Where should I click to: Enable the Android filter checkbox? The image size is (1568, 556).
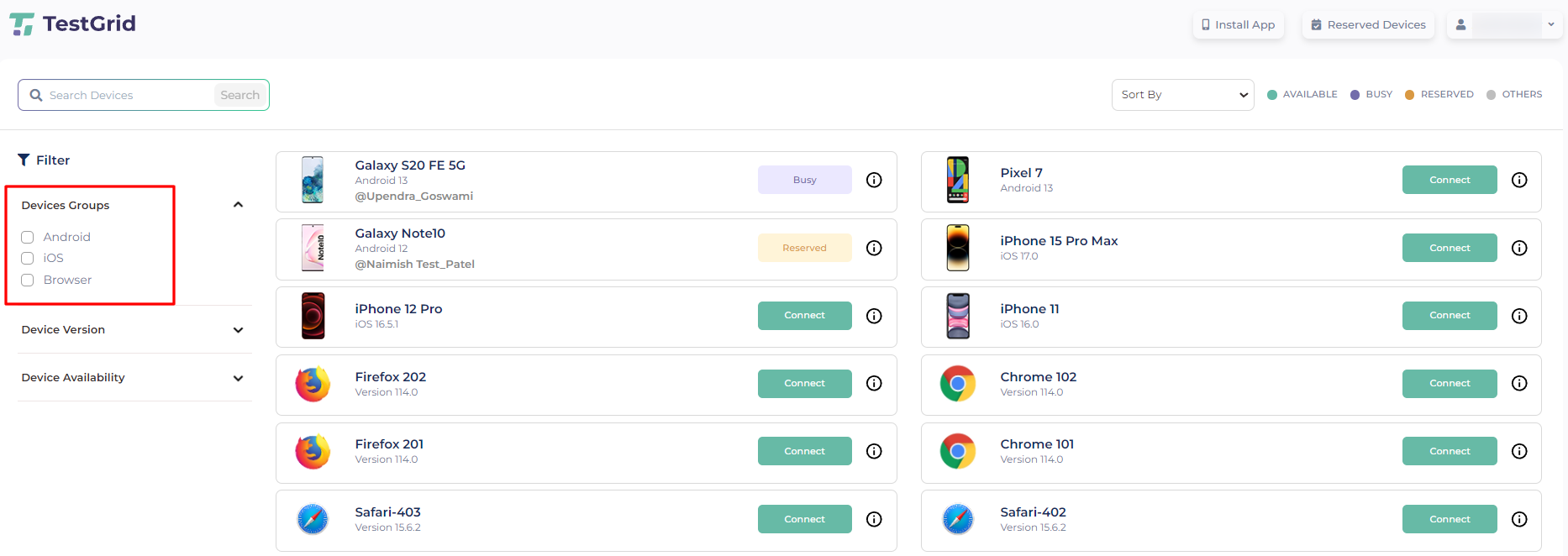coord(28,237)
